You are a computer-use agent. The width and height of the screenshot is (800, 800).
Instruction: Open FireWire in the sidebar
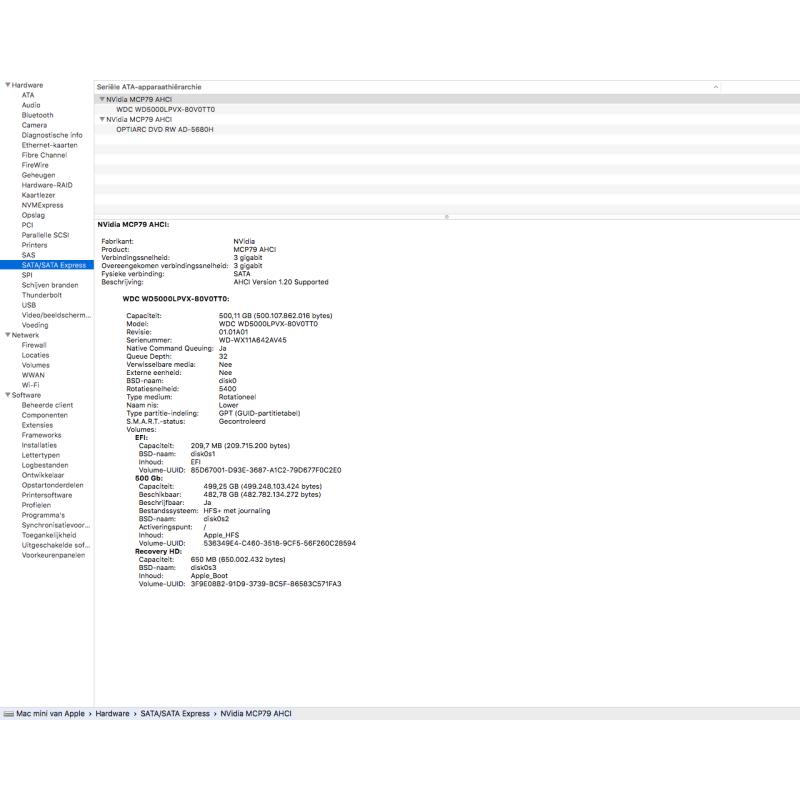coord(35,165)
